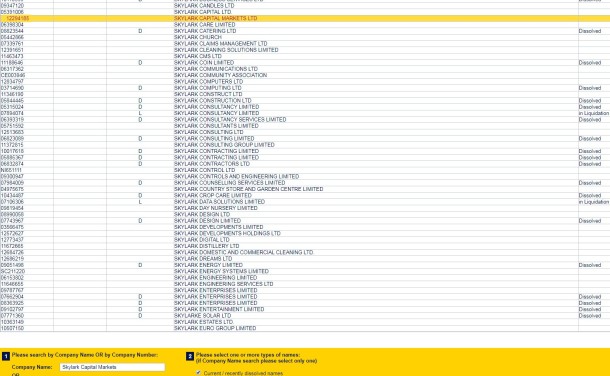The height and width of the screenshot is (376, 610).
Task: Click the Dissolved status of SKYLARKE SOLAR LTD
Action: 590,316
